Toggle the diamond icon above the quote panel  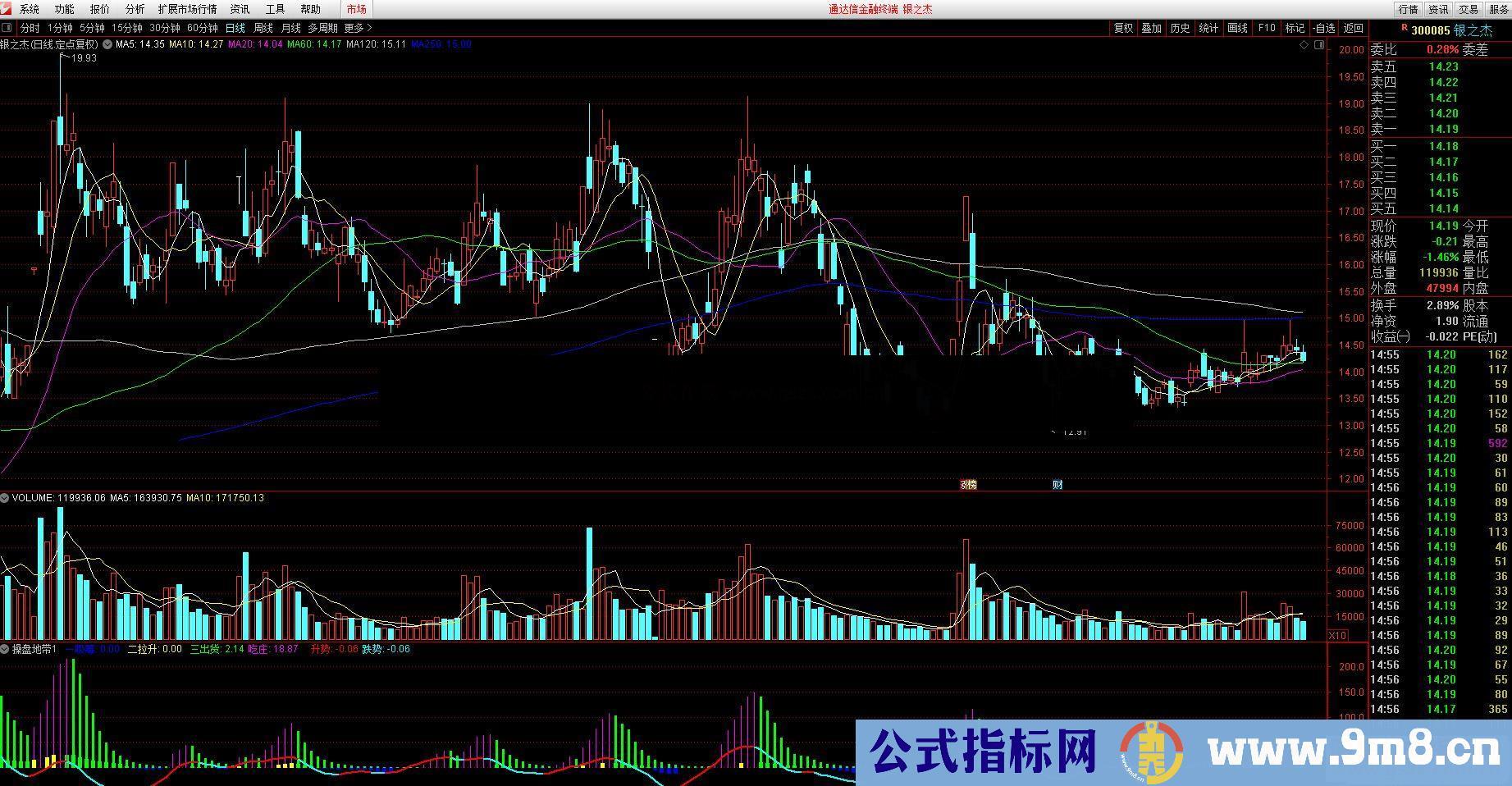point(1304,44)
